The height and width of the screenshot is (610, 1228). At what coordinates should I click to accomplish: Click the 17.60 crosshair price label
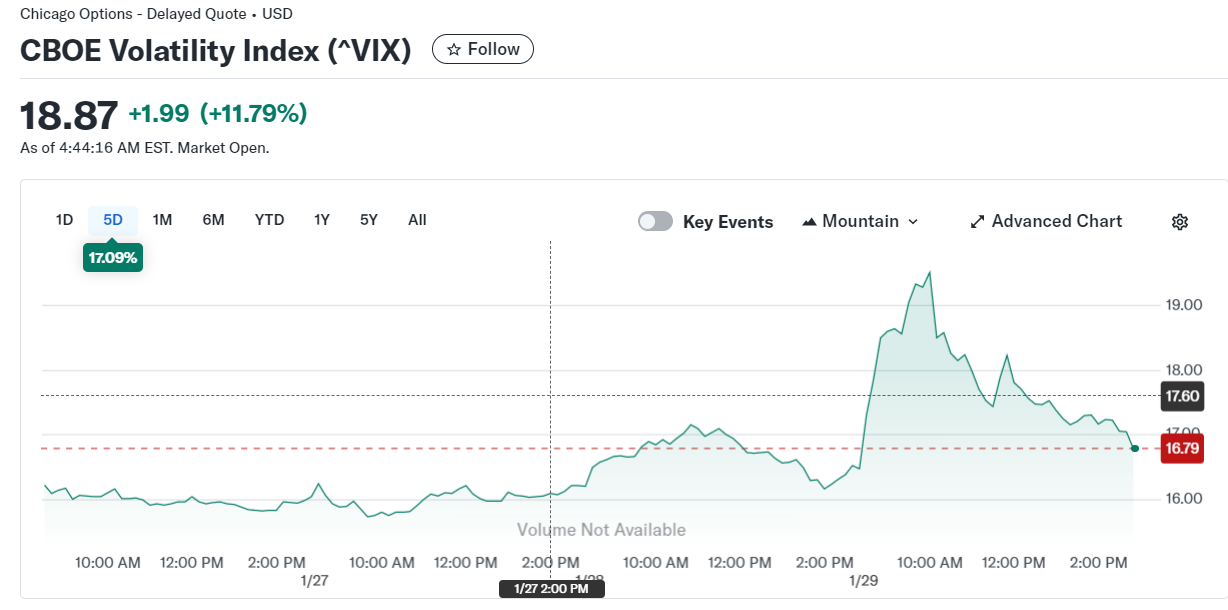click(x=1182, y=396)
